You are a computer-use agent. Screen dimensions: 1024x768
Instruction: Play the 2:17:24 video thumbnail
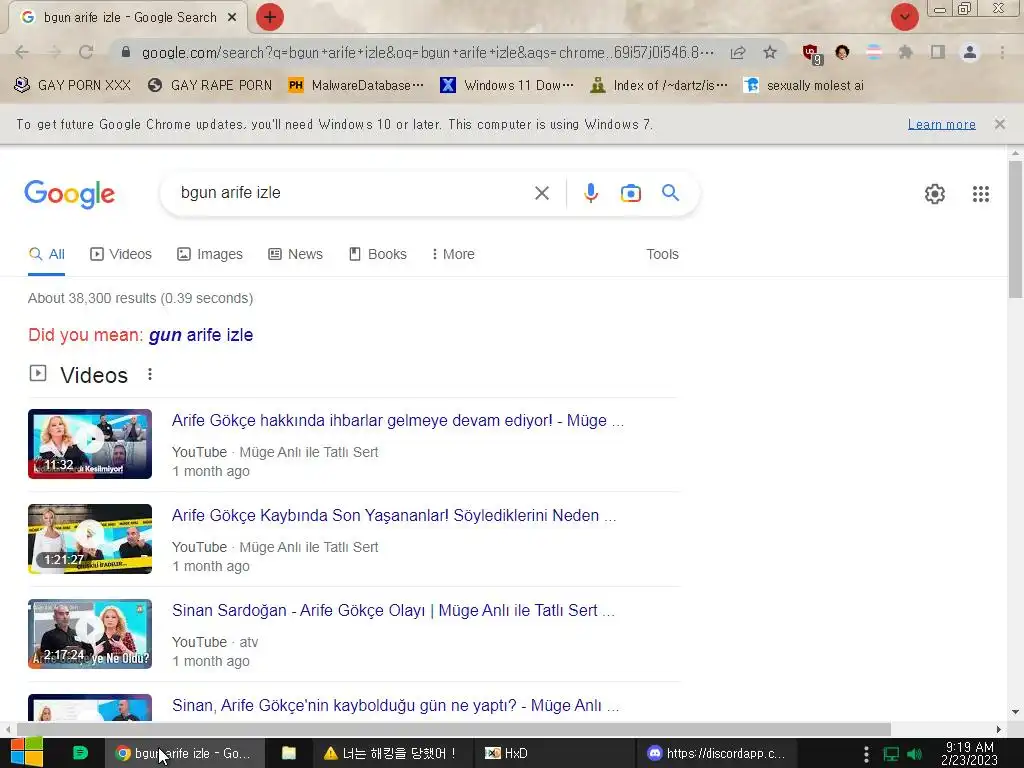(90, 634)
